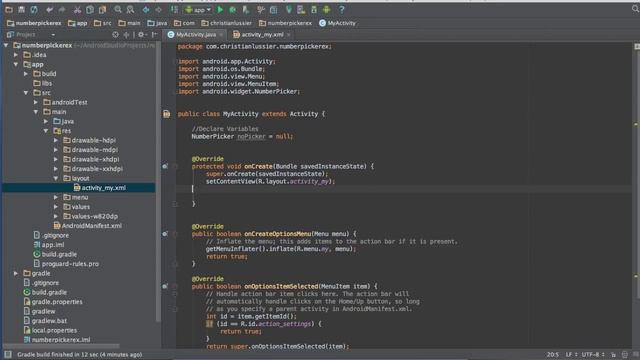This screenshot has height=360, width=640.
Task: Copy the selection using the toolbar copy icon
Action: point(90,9)
